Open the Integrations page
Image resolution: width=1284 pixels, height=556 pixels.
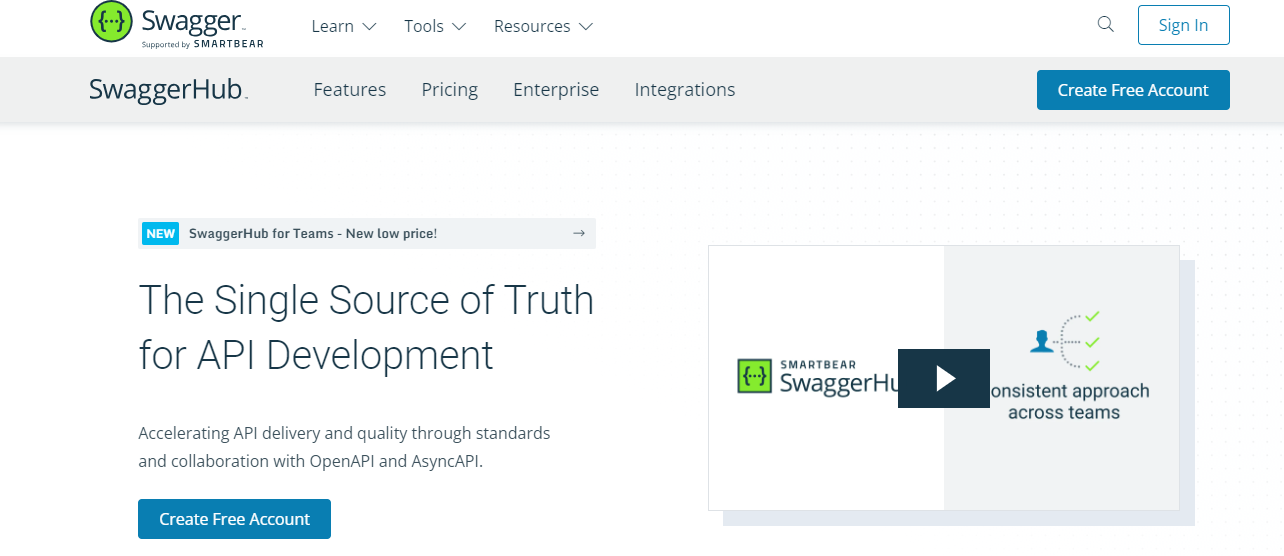[x=685, y=90]
